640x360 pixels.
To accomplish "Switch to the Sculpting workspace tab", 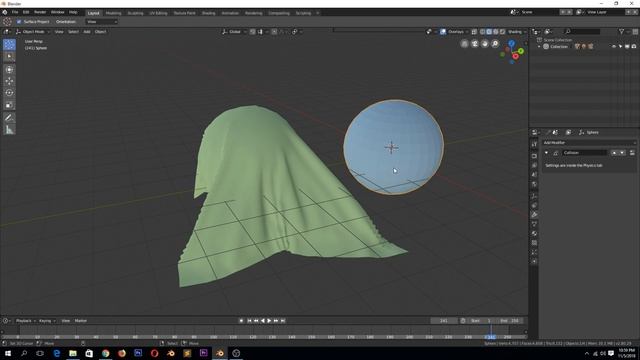I will 136,13.
